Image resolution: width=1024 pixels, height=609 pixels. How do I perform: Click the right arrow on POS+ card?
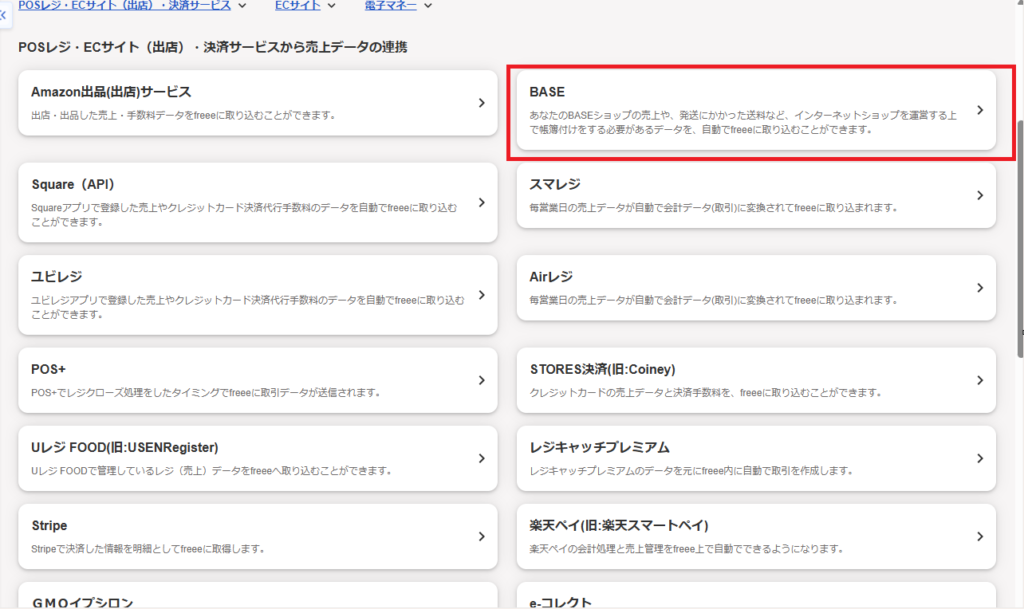tap(481, 380)
